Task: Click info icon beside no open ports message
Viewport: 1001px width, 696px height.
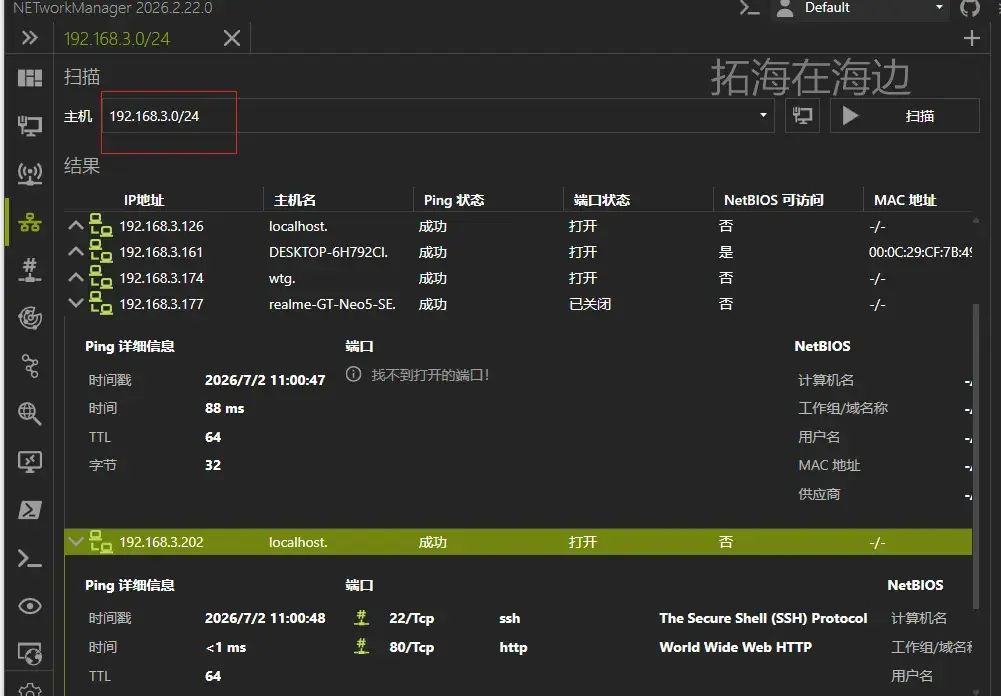Action: click(x=353, y=374)
